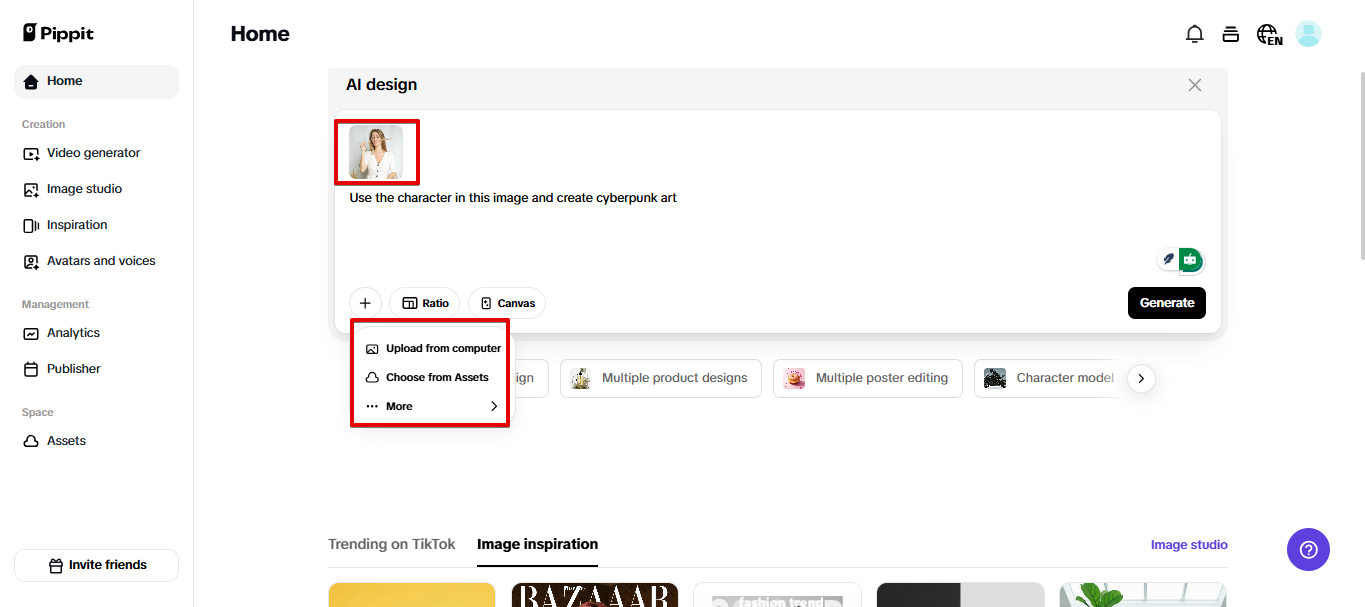Open Video generator from the sidebar
The image size is (1365, 607).
click(x=93, y=152)
